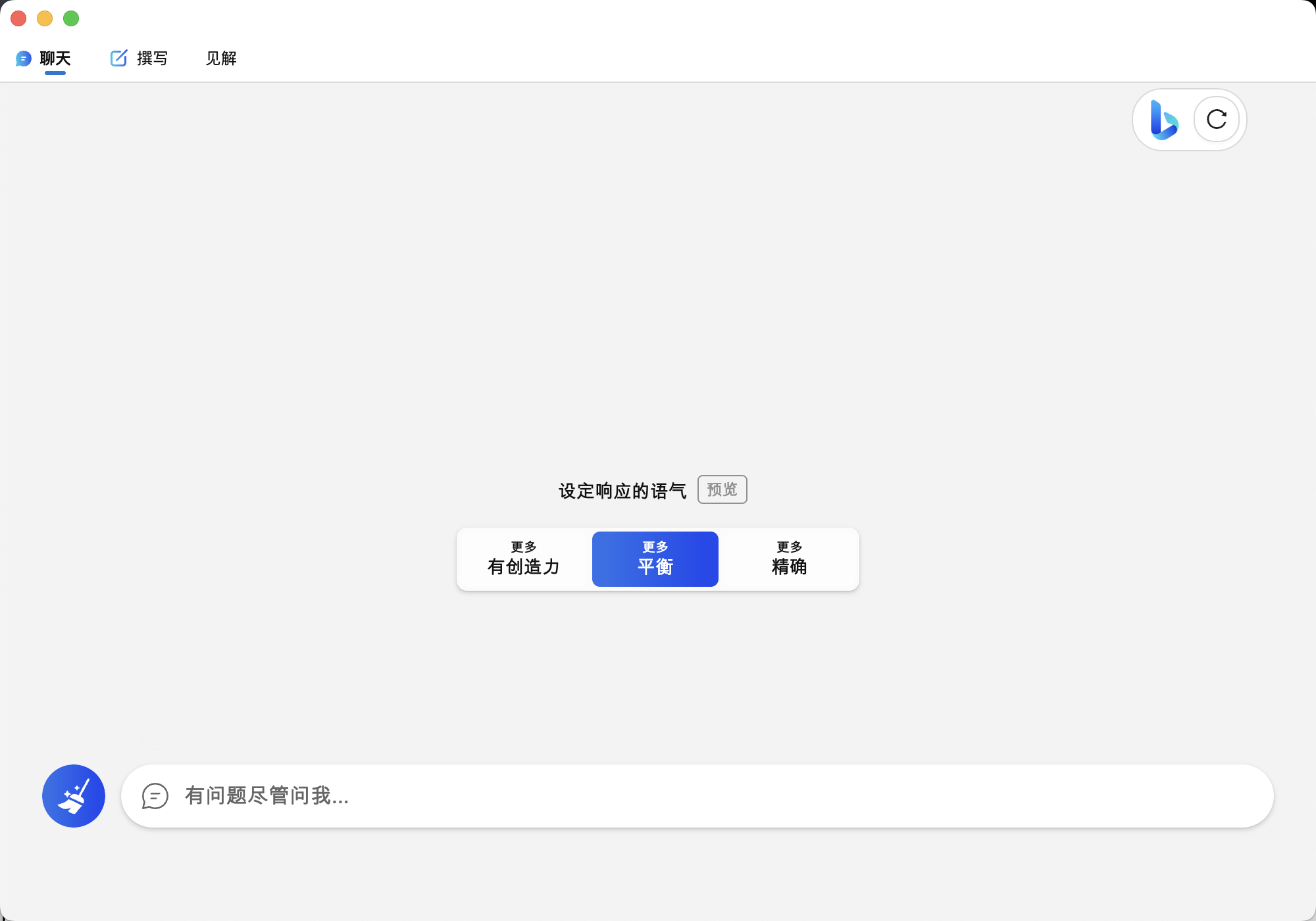
Task: Open Bing via the logo in the corner
Action: click(x=1163, y=120)
